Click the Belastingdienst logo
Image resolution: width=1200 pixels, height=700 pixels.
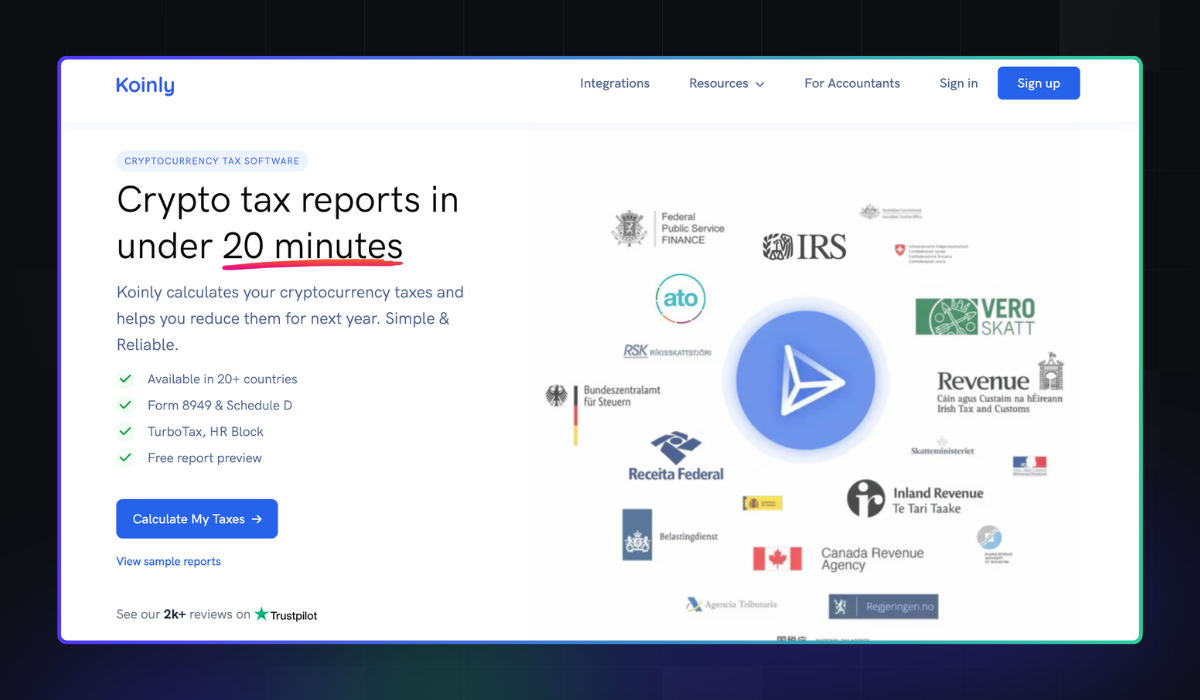[x=670, y=535]
